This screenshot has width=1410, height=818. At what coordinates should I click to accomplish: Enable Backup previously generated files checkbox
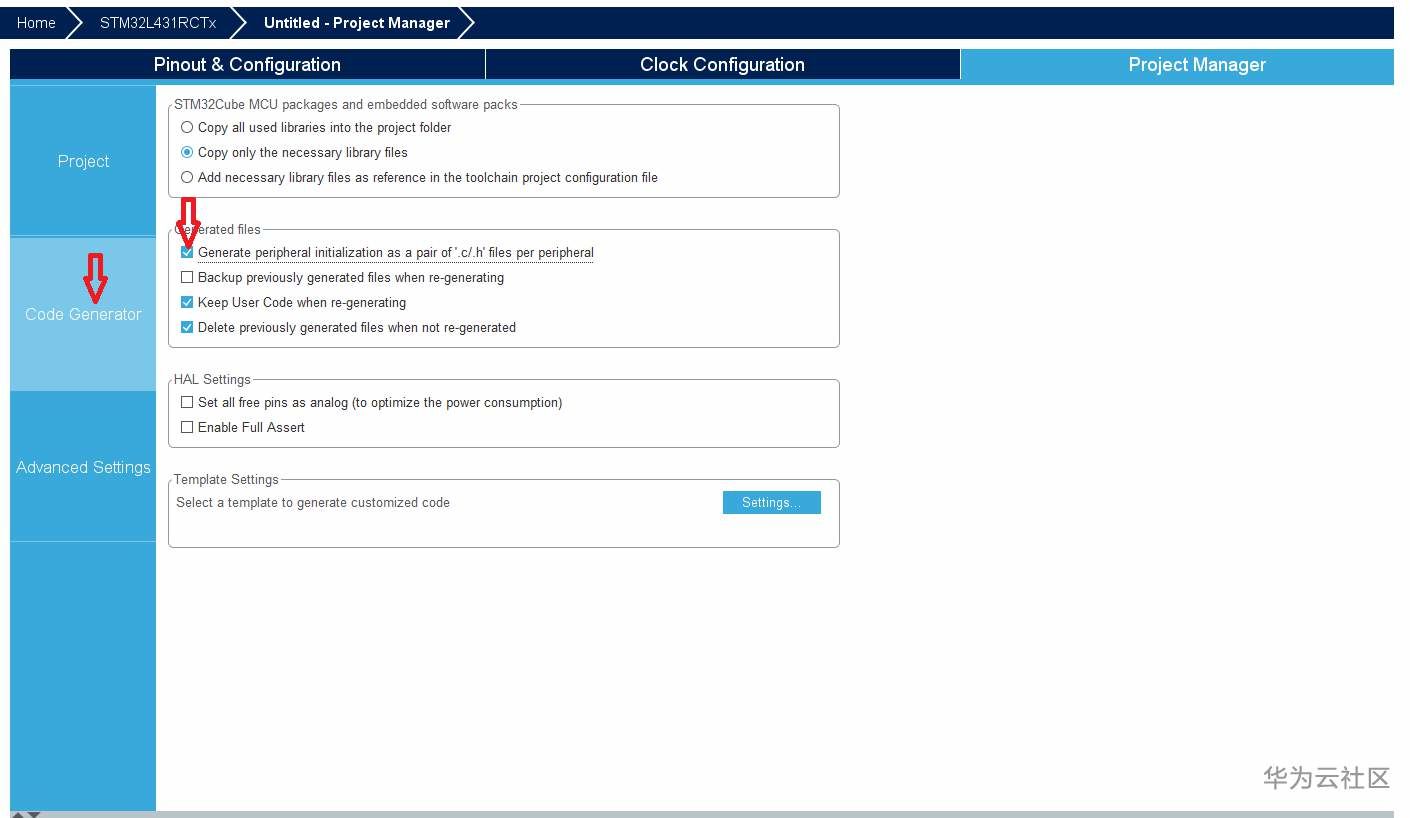point(187,278)
